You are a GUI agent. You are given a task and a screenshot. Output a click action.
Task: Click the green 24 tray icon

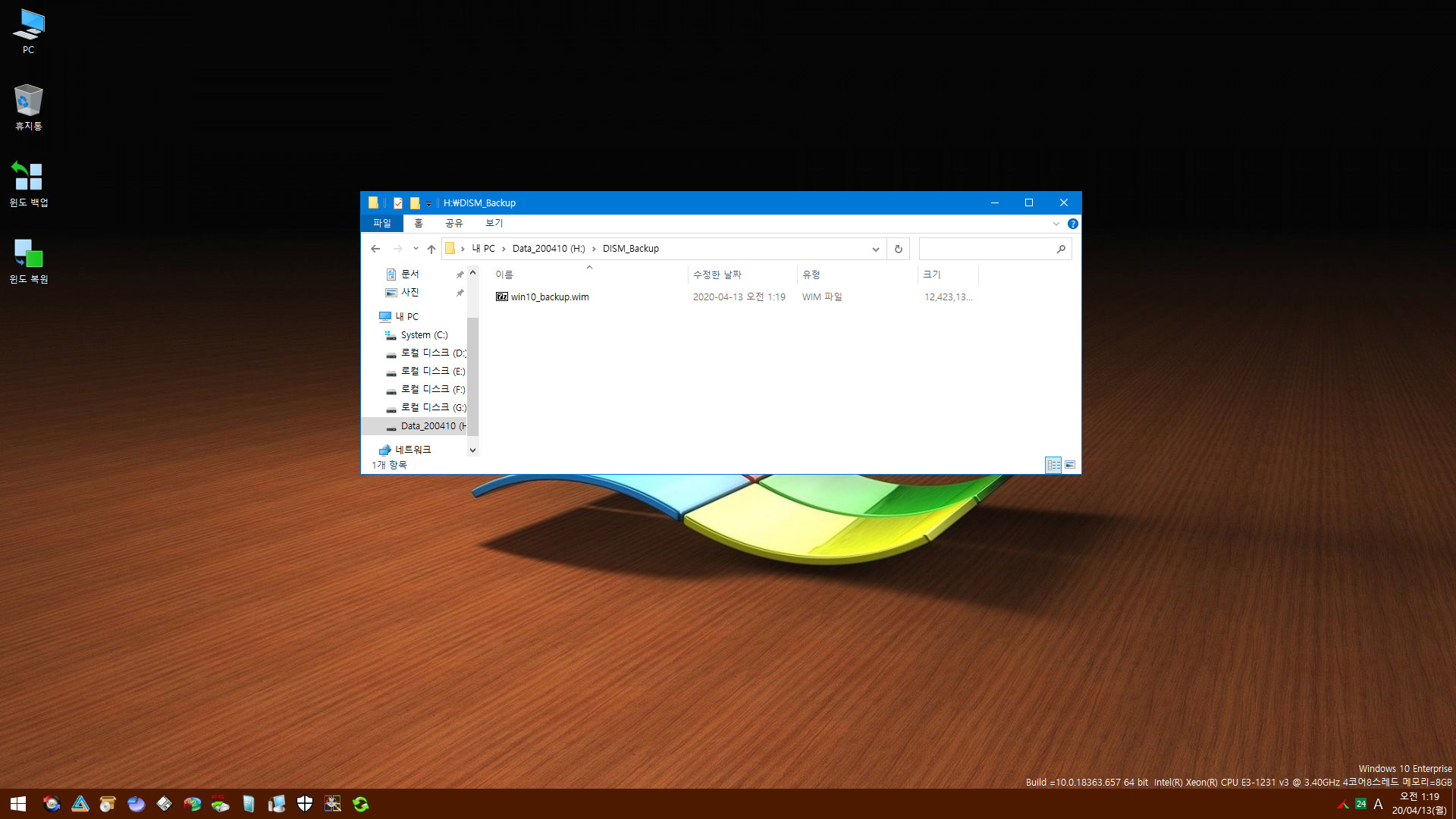(x=1361, y=804)
